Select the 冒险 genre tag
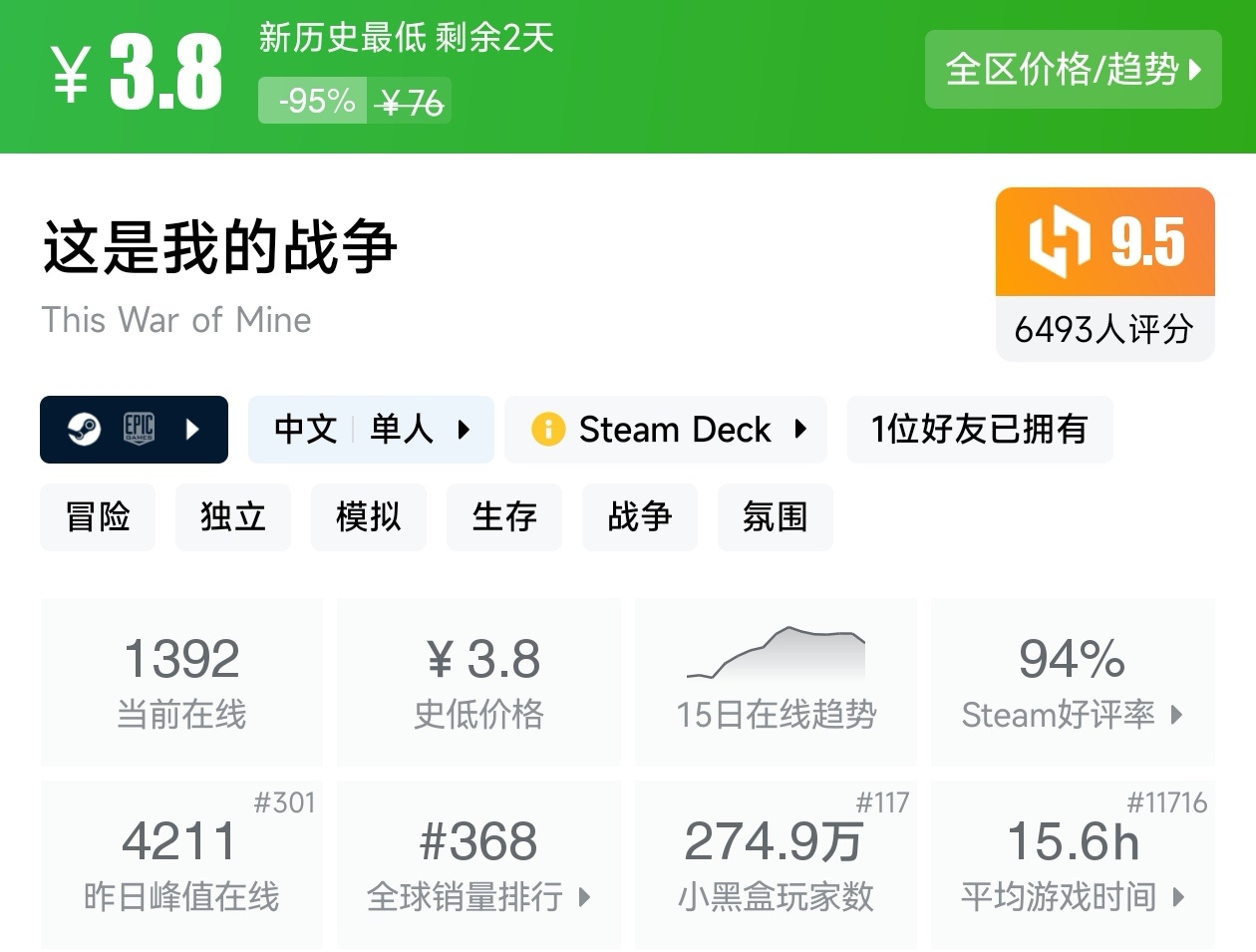Viewport: 1256px width, 952px height. (98, 517)
